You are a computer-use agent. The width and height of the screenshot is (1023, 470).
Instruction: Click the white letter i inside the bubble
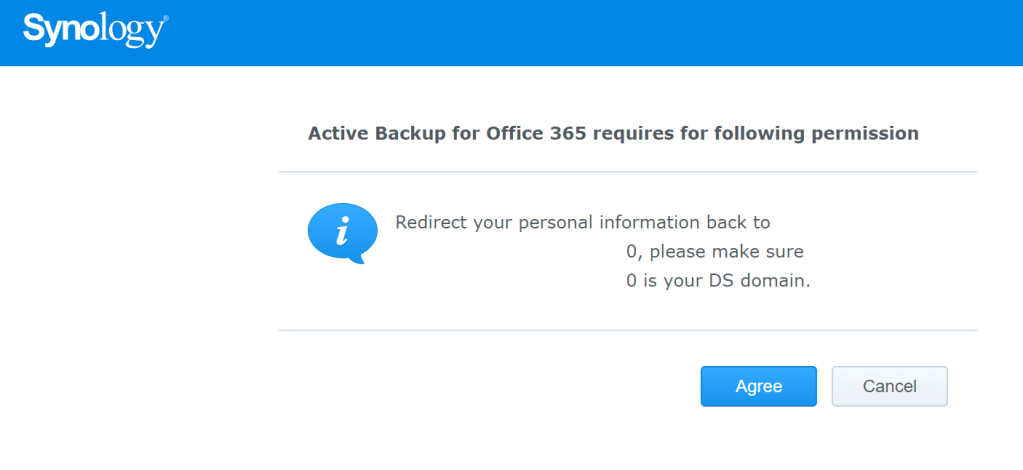(342, 232)
